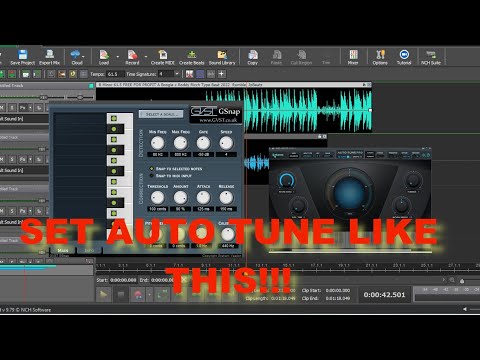Click the Stop transport button
This screenshot has width=480, height=360.
click(x=121, y=295)
